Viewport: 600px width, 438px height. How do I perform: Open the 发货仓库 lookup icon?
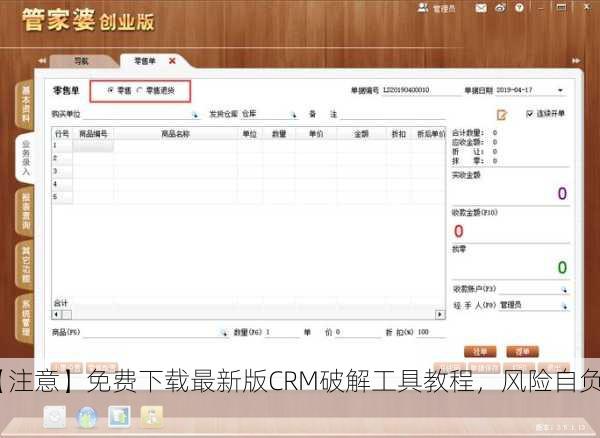[293, 114]
